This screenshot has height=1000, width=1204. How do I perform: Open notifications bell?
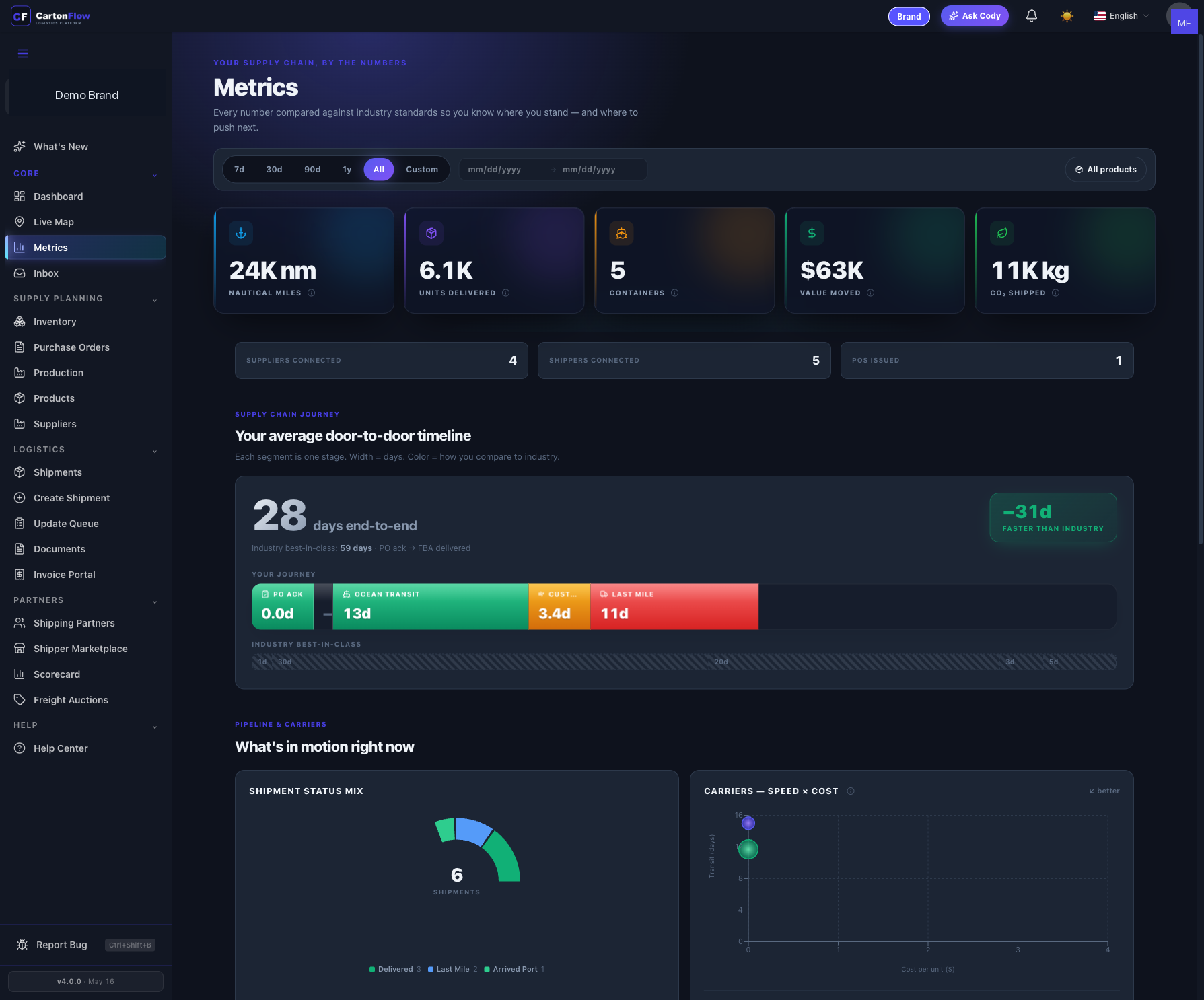pos(1031,16)
